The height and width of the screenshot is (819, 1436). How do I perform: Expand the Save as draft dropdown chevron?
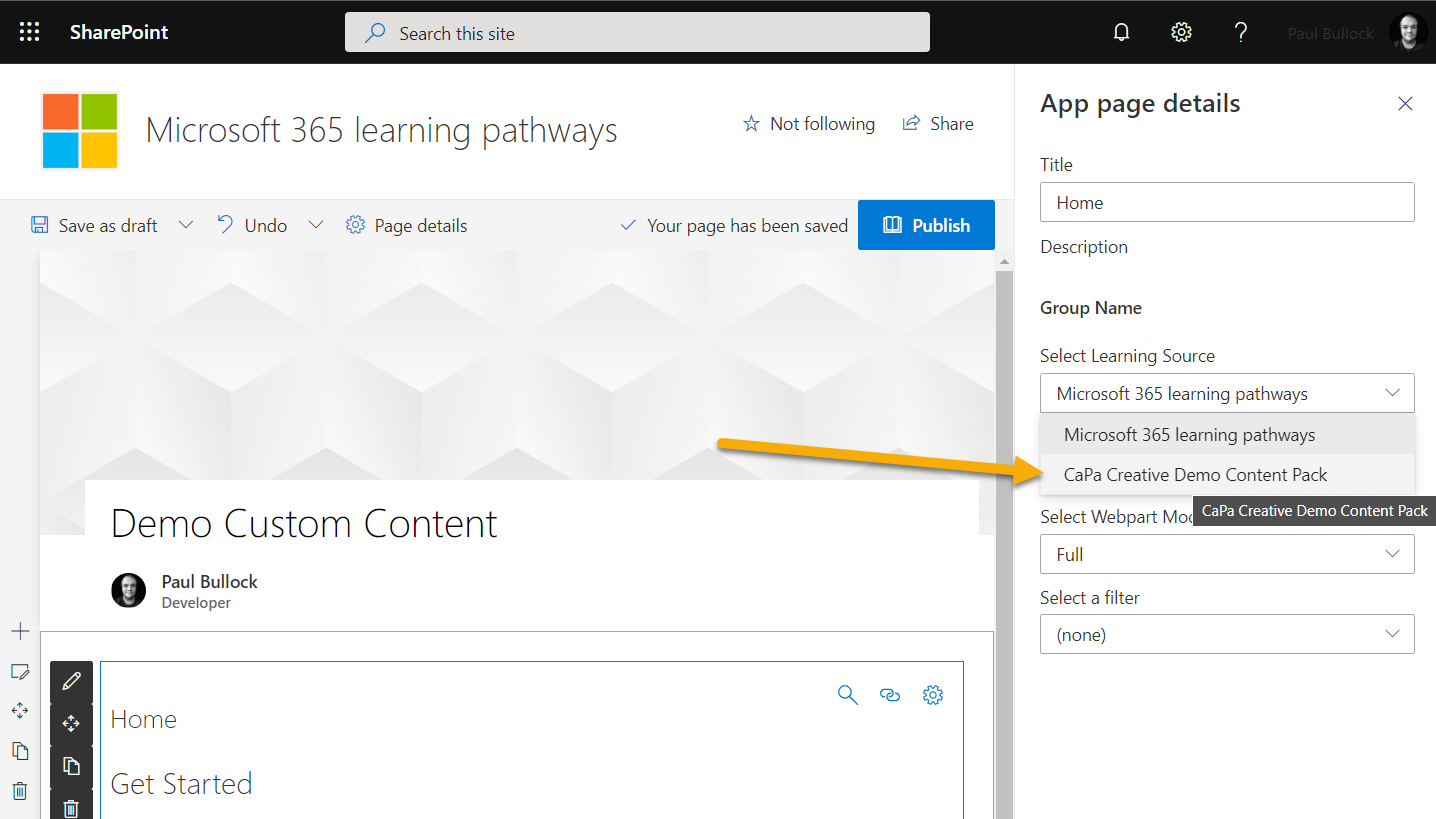[186, 225]
